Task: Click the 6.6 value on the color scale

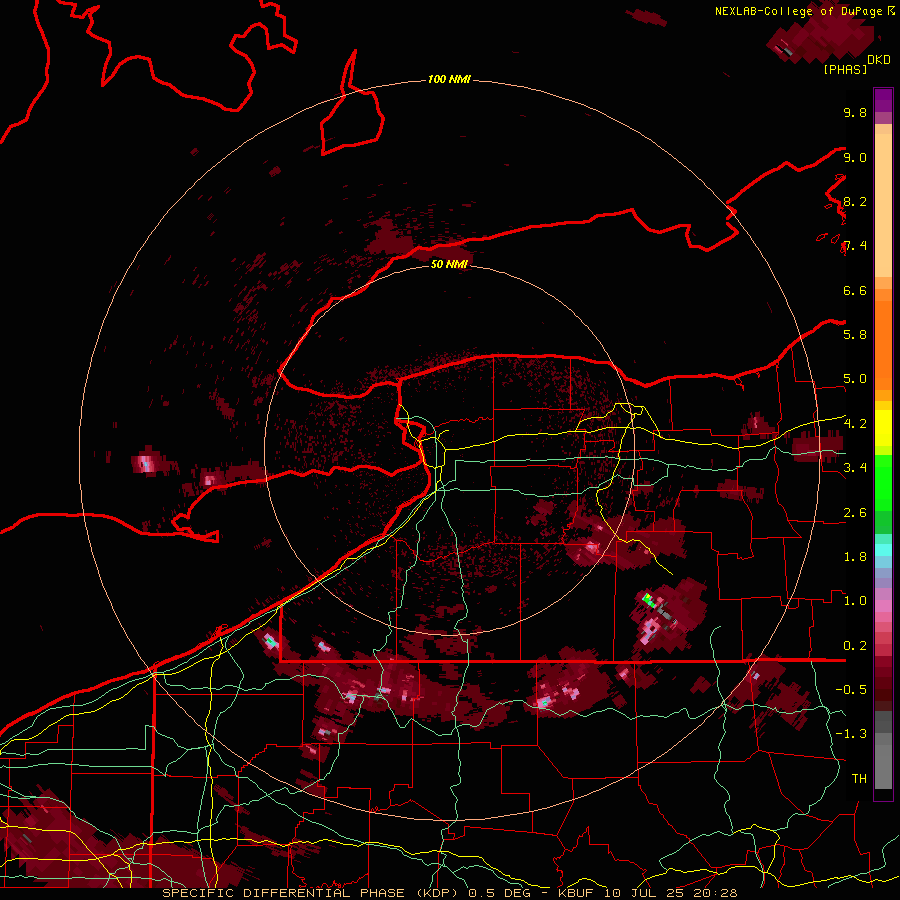Action: (x=855, y=290)
